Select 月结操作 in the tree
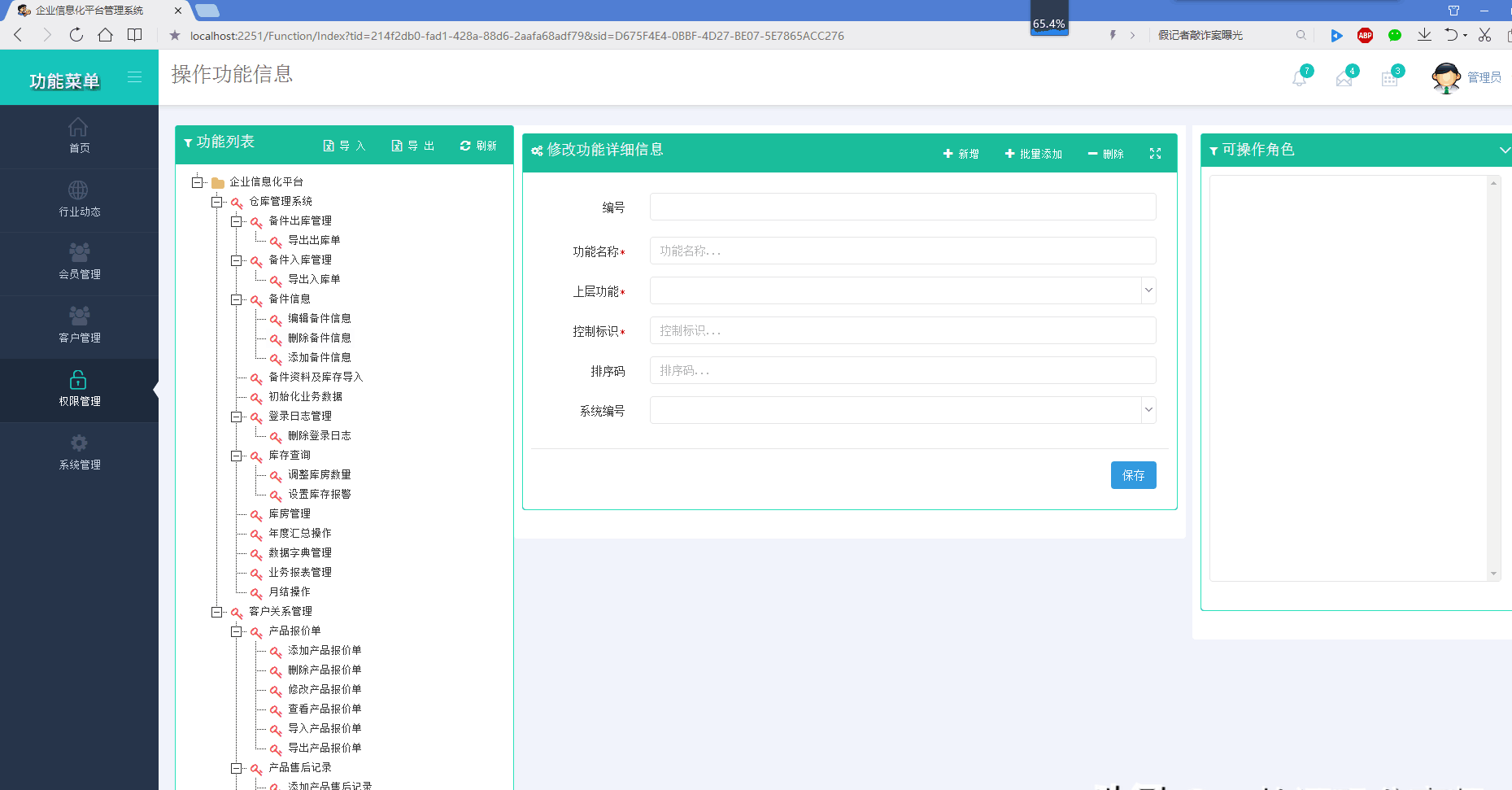1512x790 pixels. [x=290, y=591]
